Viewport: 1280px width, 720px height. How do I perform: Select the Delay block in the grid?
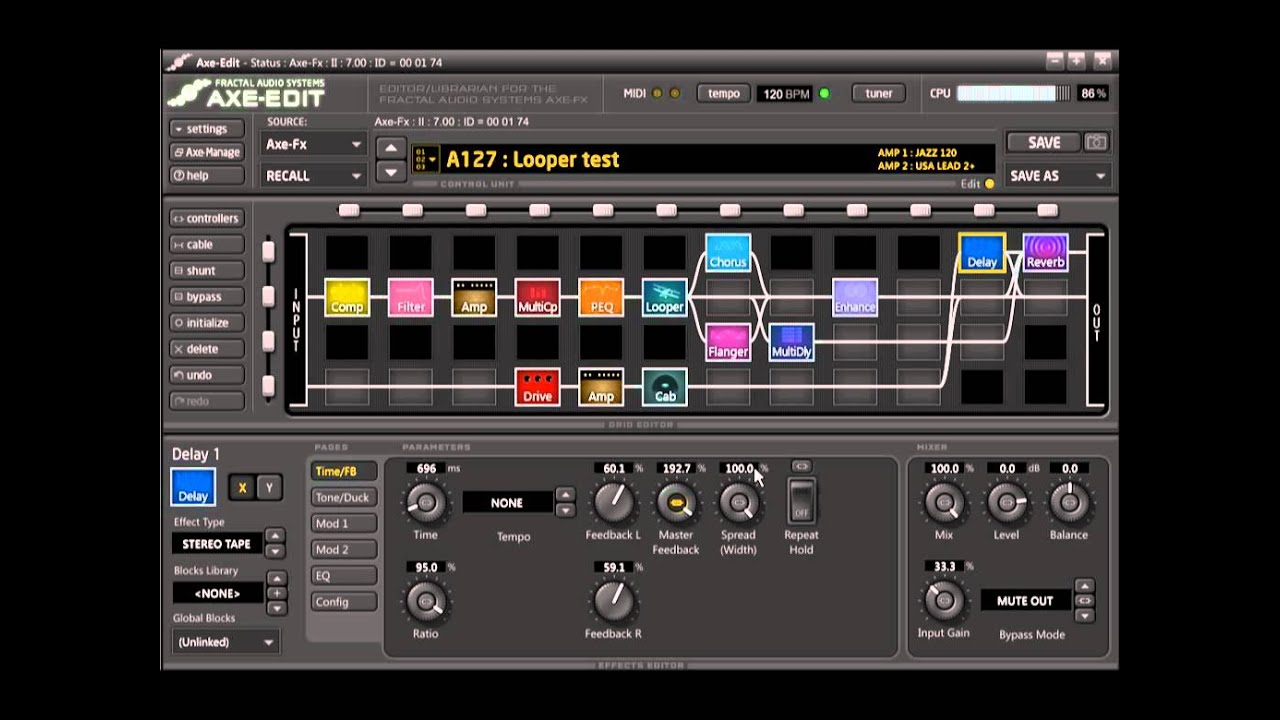point(982,252)
